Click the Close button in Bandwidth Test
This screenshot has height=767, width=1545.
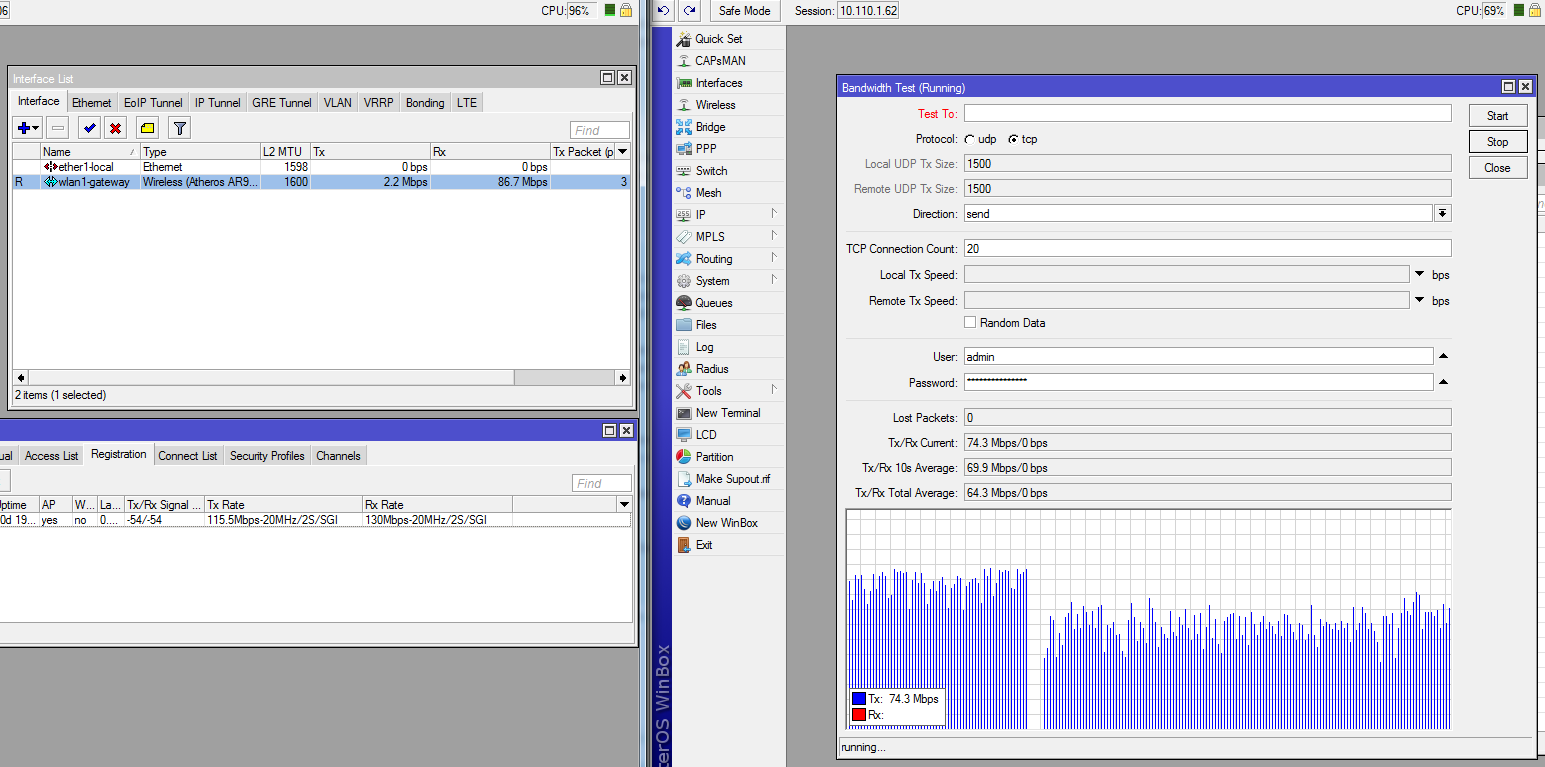coord(1497,168)
